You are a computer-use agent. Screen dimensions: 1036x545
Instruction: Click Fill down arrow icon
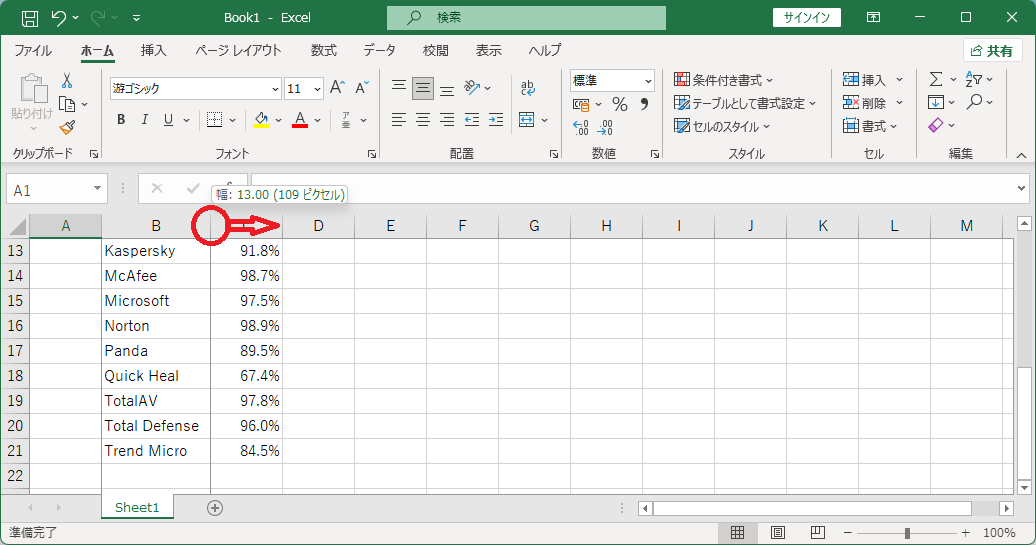[x=936, y=102]
